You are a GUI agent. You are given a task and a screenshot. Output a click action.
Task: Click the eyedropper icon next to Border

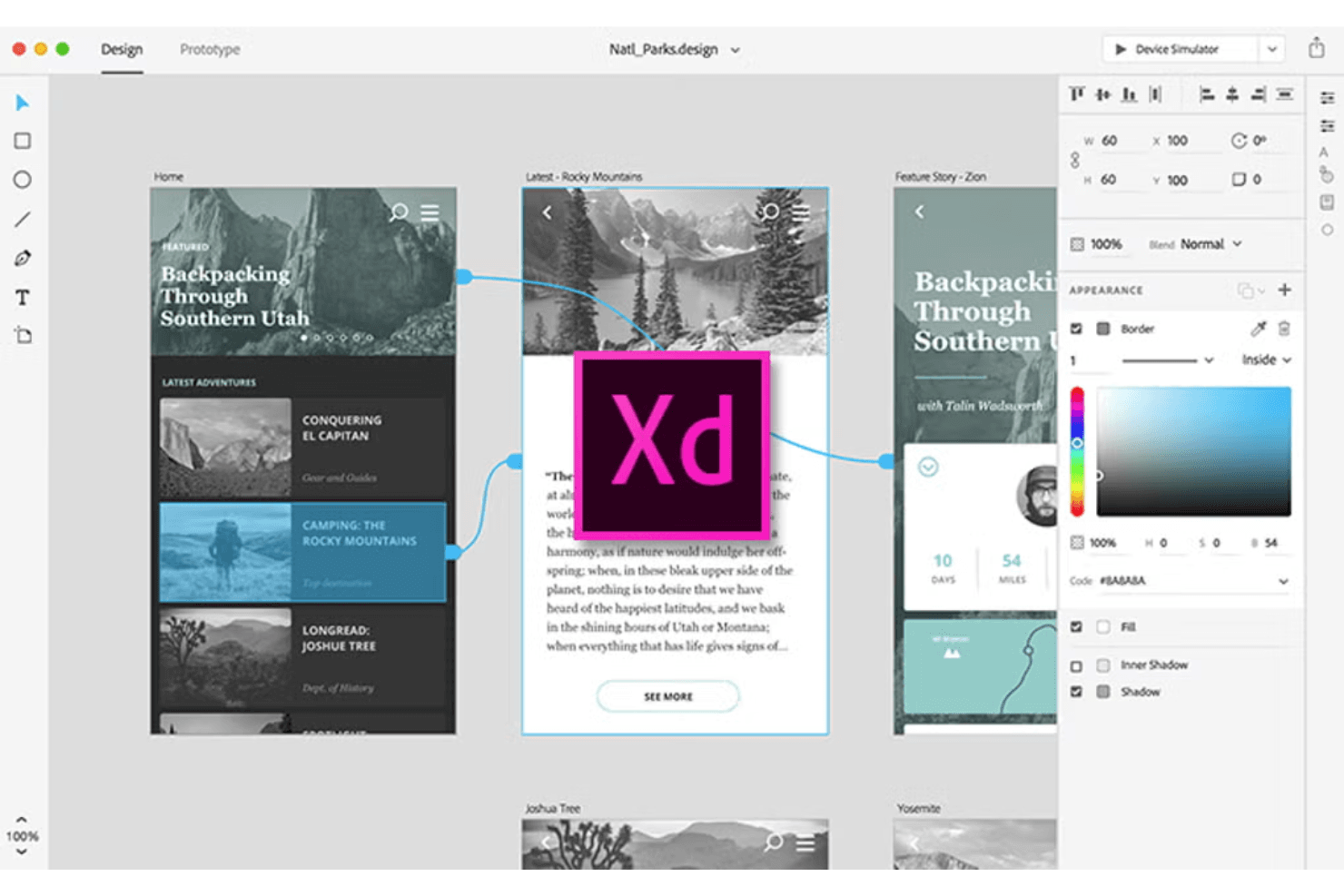click(1258, 329)
